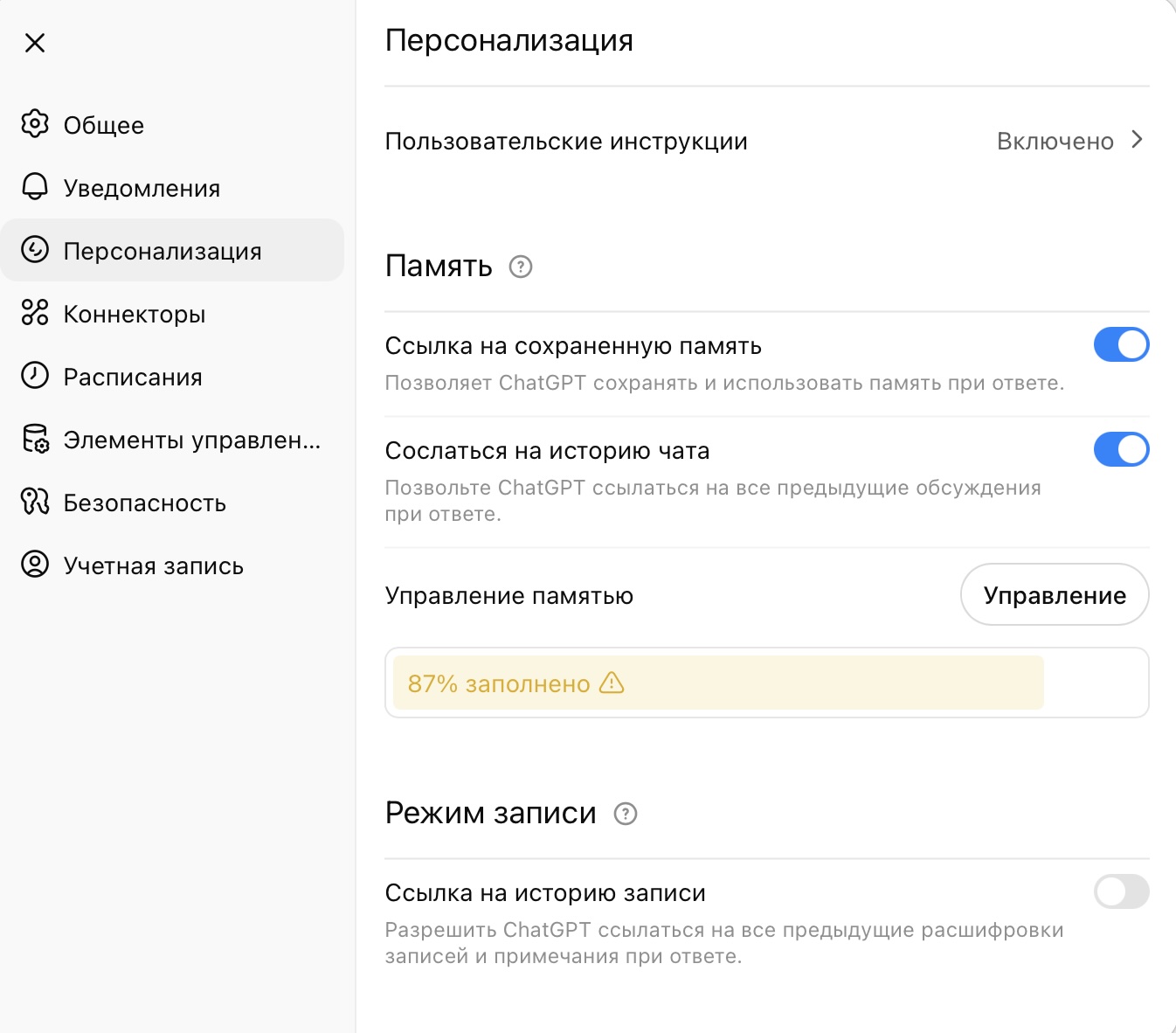The width and height of the screenshot is (1176, 1033).
Task: Enable the Ссылка на историю записи toggle
Action: (1121, 891)
